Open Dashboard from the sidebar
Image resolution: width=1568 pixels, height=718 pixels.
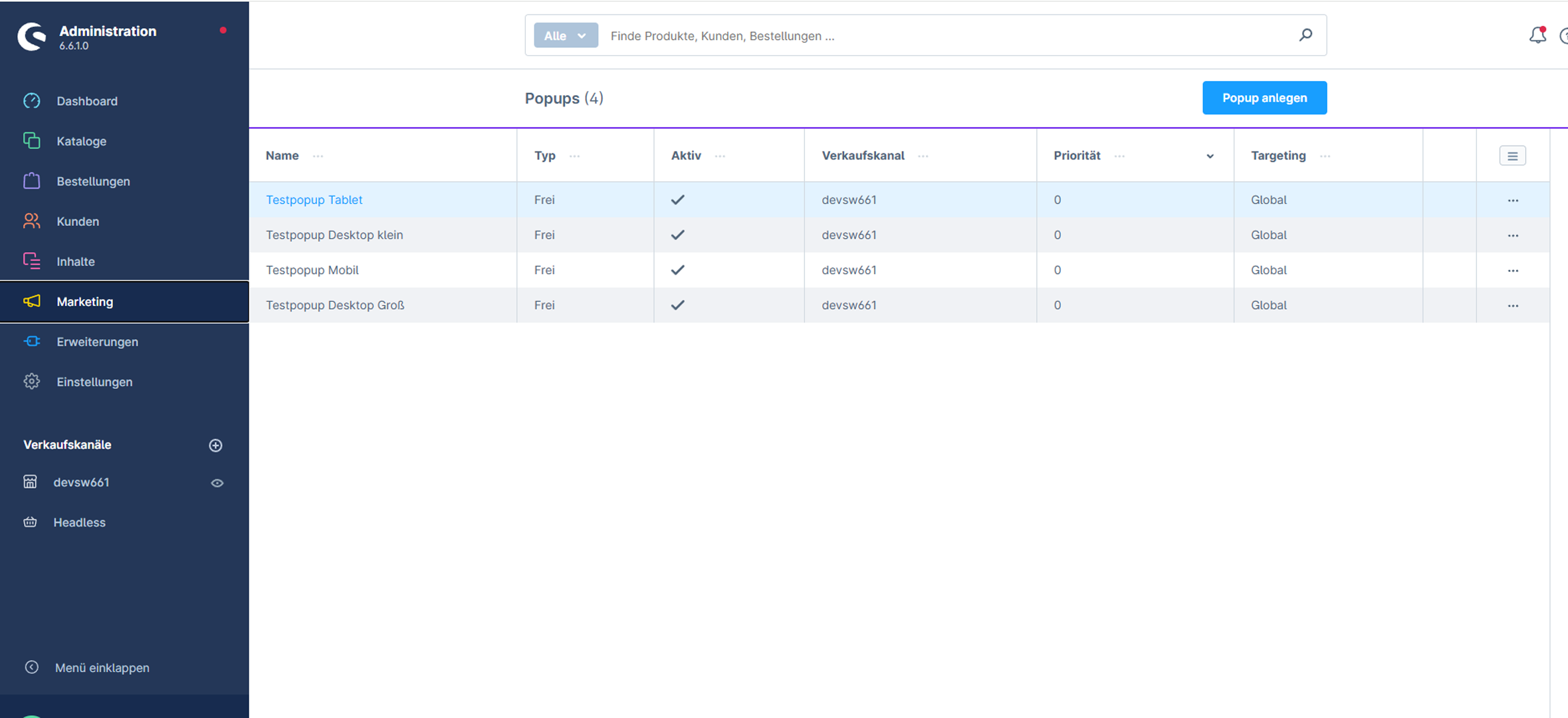click(87, 101)
